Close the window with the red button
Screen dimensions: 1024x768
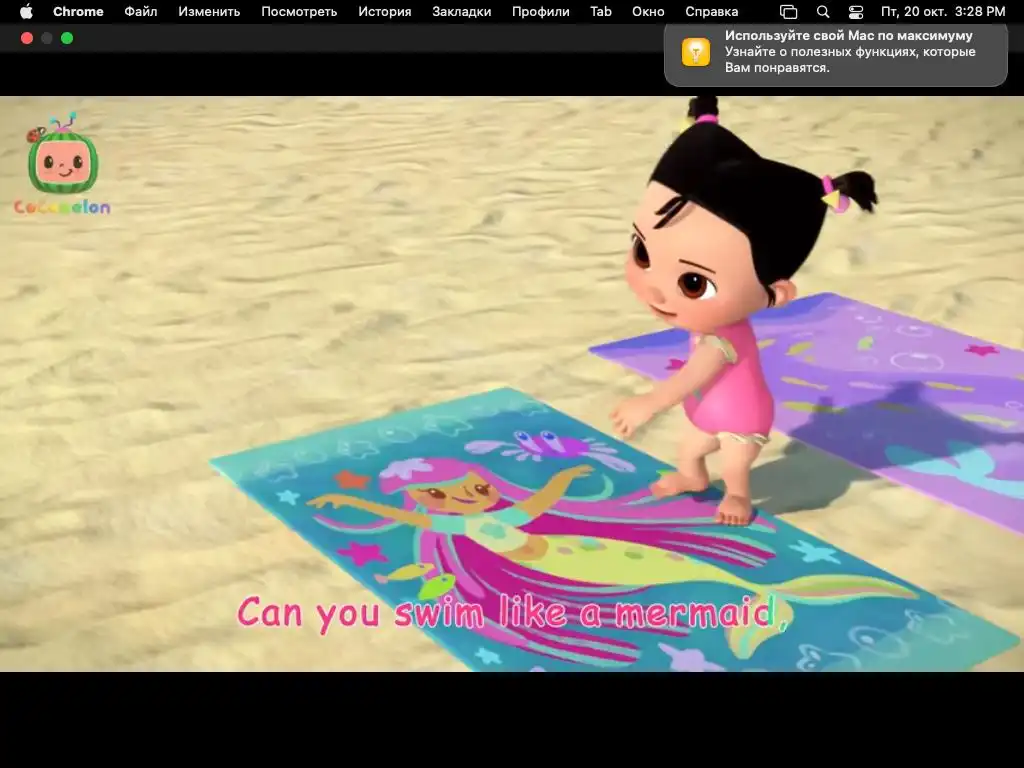click(x=27, y=38)
